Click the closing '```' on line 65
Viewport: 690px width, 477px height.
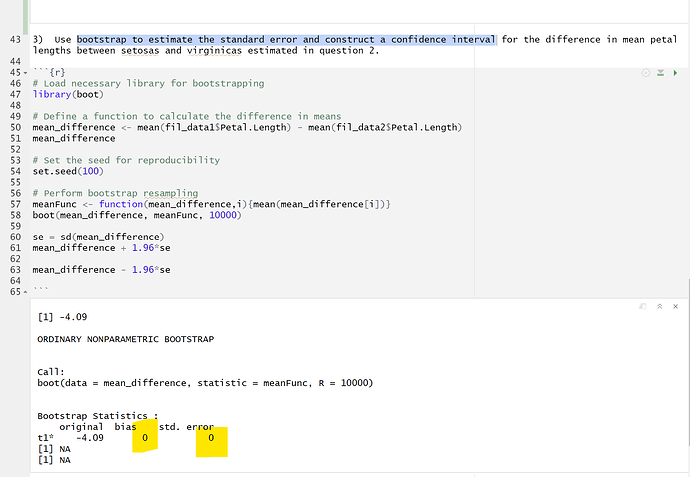tap(40, 290)
